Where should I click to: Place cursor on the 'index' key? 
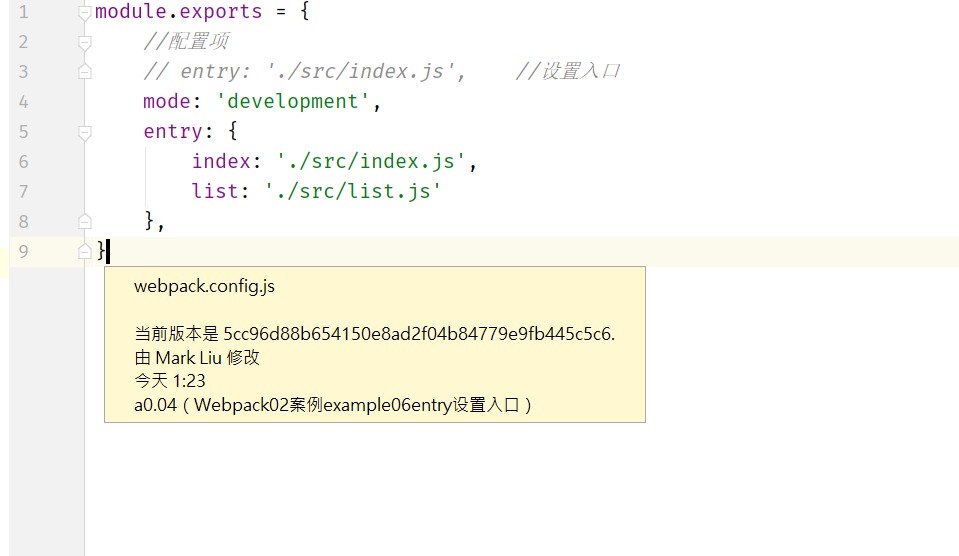[x=221, y=161]
